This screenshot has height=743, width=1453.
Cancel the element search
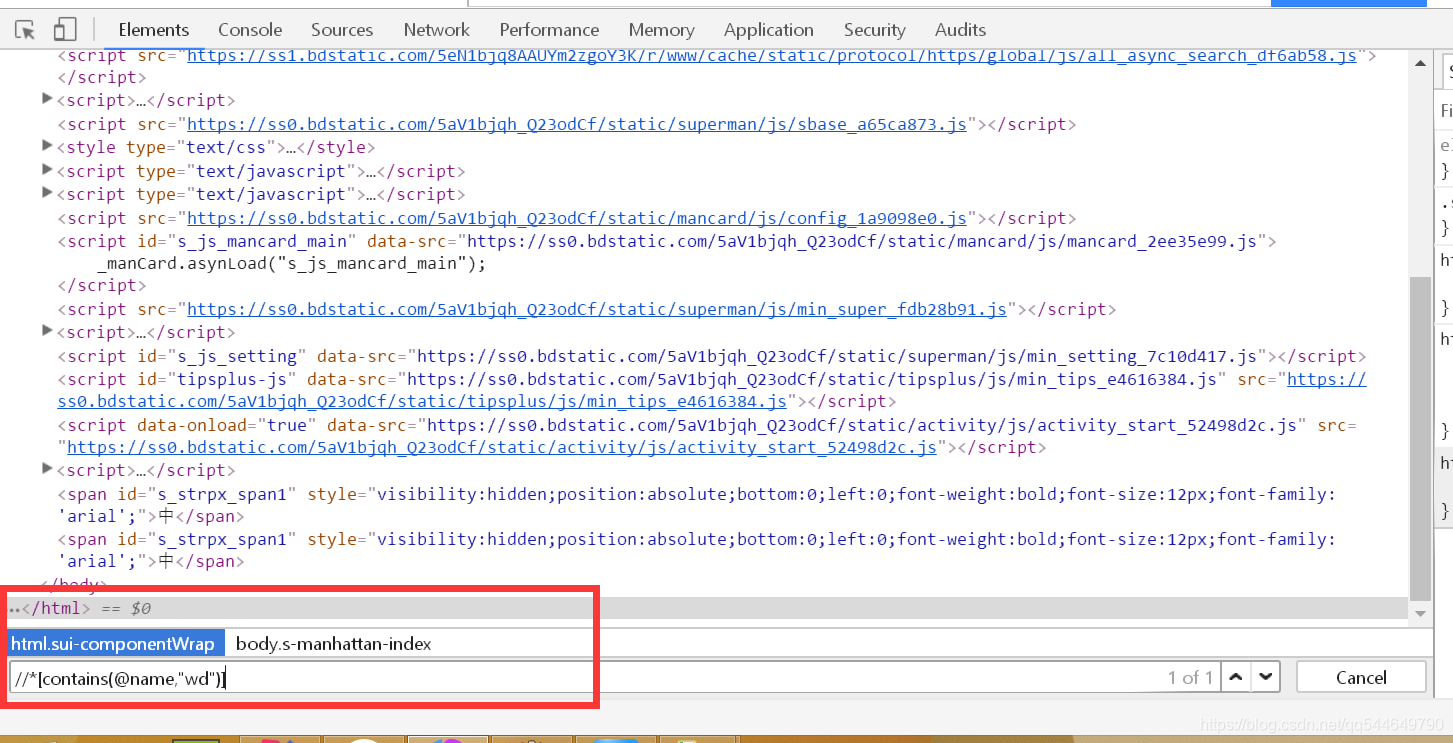pos(1361,677)
